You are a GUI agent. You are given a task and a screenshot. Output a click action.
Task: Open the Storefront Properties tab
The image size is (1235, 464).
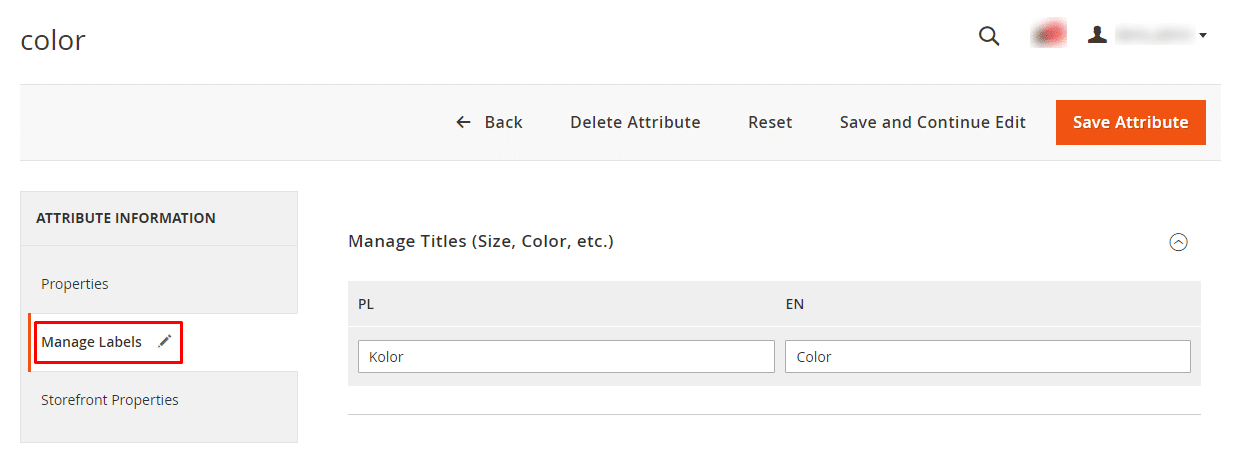tap(110, 400)
